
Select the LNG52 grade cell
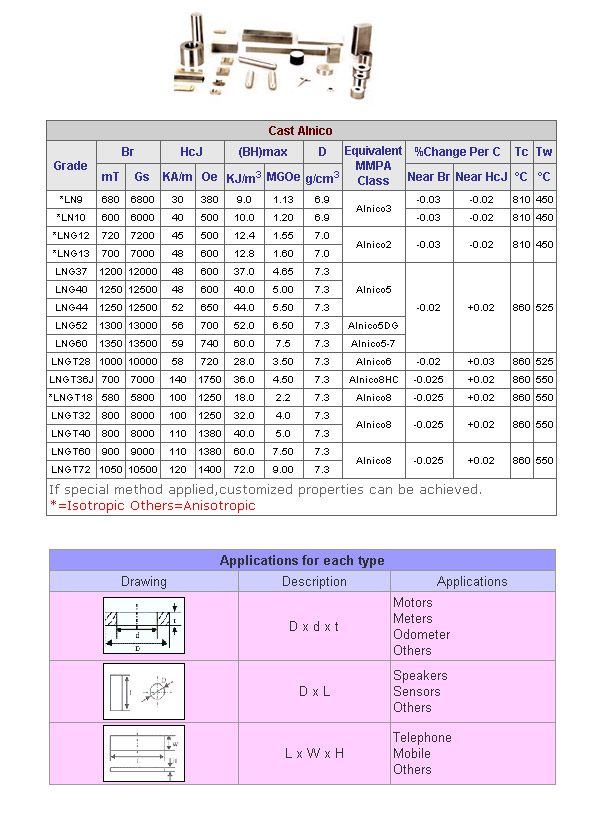(71, 325)
